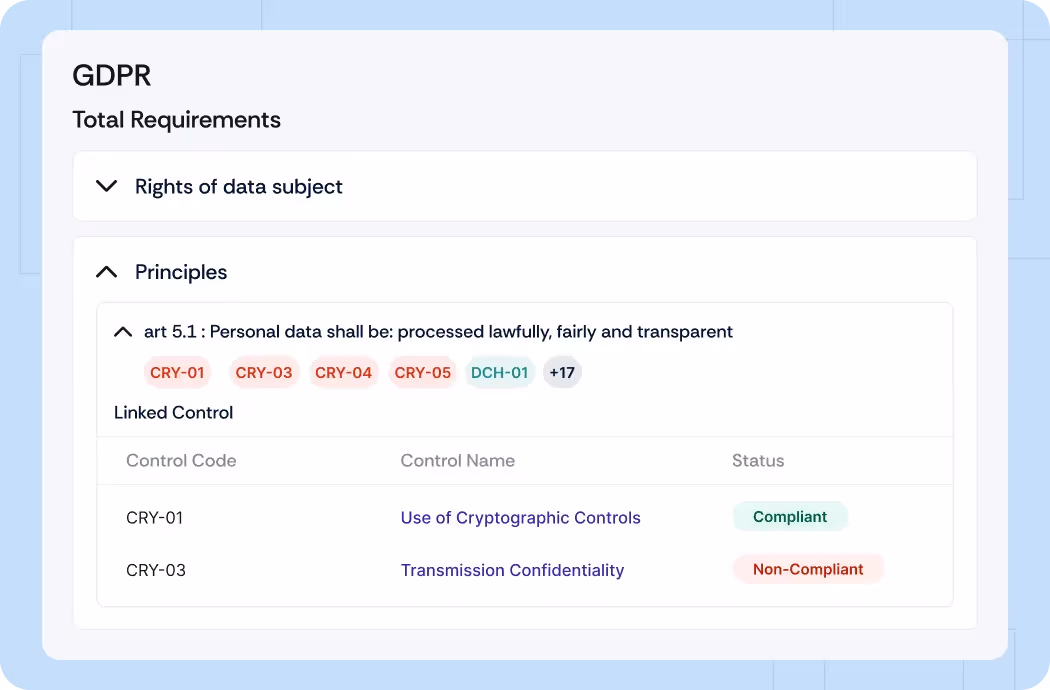1050x690 pixels.
Task: Sort by Control Name column header
Action: 457,461
